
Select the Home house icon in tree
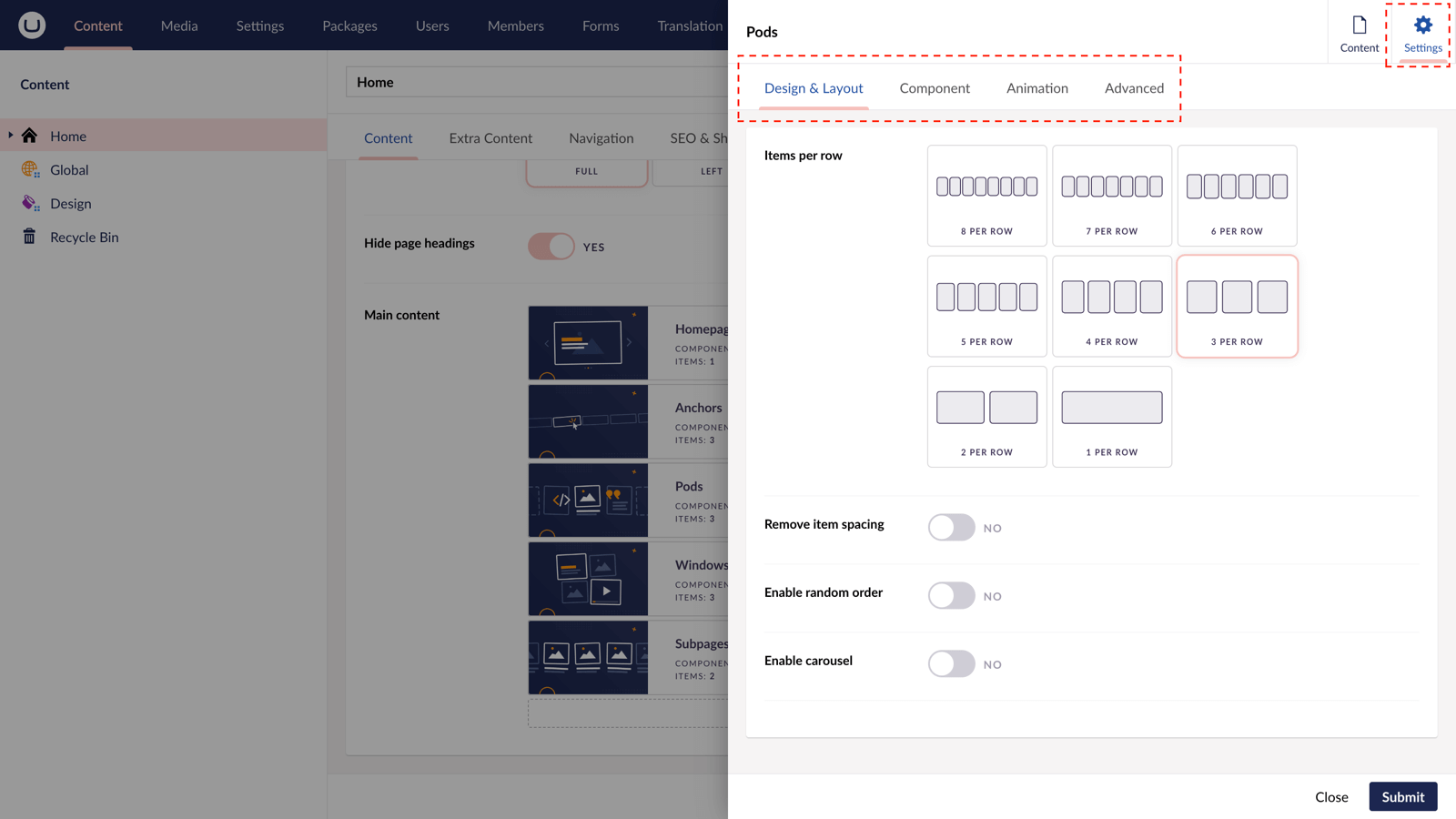(x=30, y=136)
